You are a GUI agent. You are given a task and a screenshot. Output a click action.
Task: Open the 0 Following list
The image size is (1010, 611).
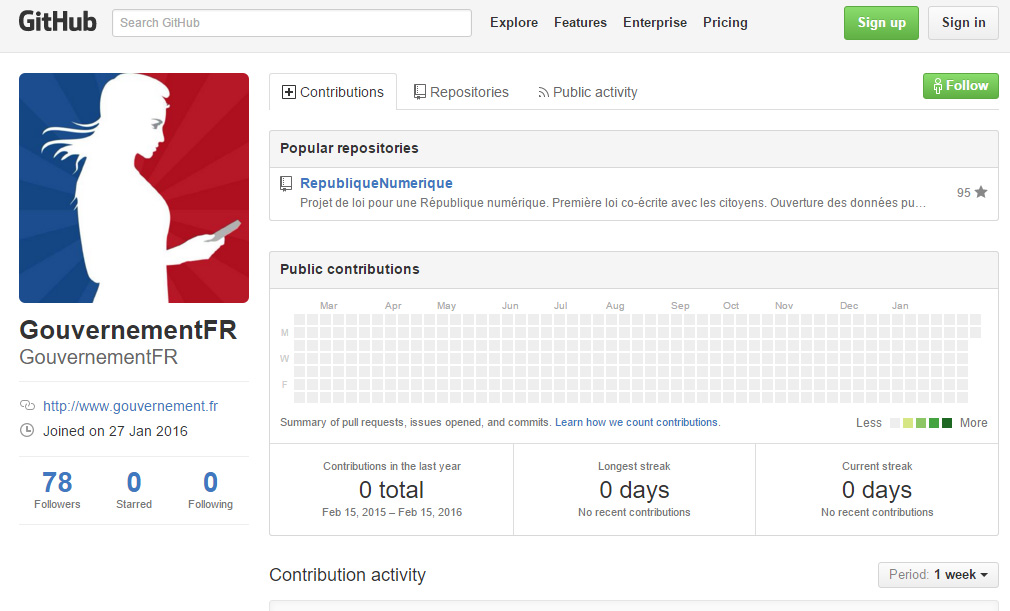pos(210,489)
